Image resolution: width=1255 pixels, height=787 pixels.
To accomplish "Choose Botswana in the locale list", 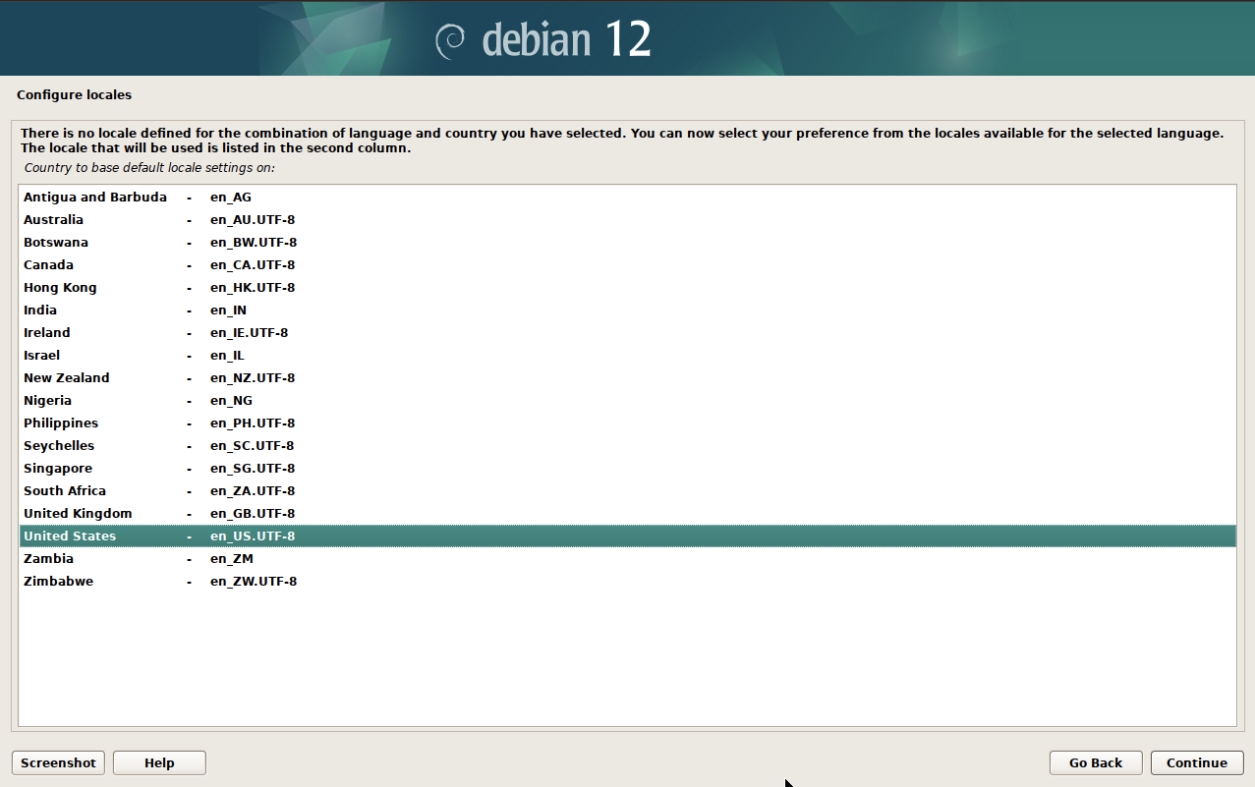I will (x=627, y=242).
